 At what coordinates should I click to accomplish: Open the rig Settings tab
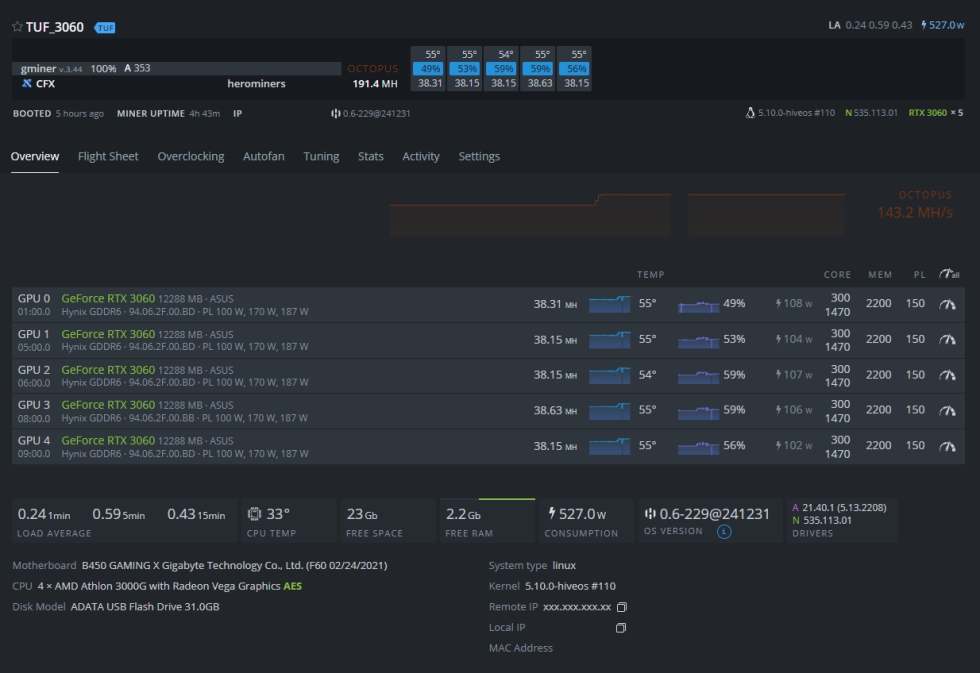(479, 156)
